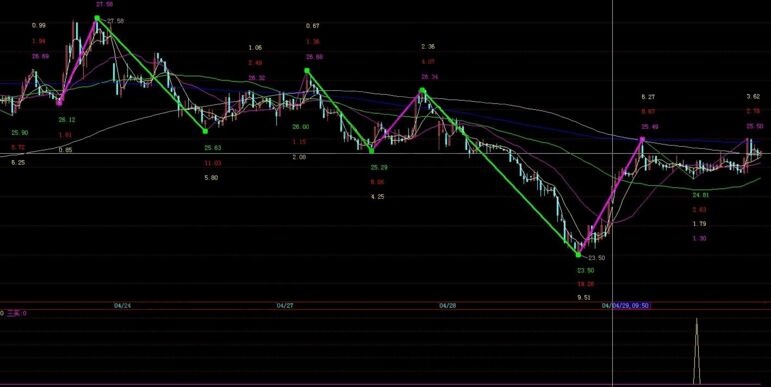
Task: Click the magenta uptrend line rising from 23.50
Action: click(x=610, y=197)
